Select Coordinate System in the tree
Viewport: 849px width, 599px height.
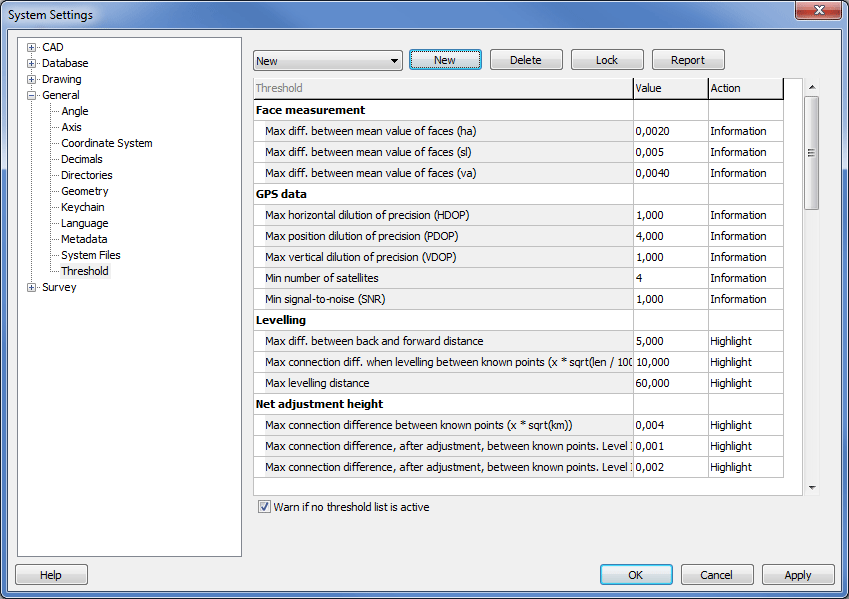tap(106, 143)
